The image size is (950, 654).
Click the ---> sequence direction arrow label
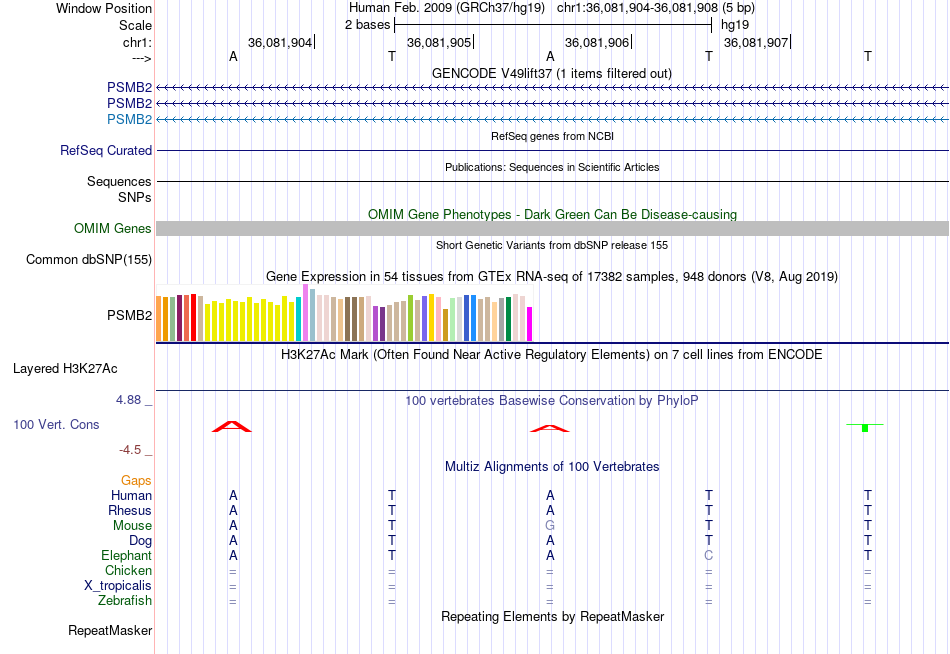pos(142,58)
